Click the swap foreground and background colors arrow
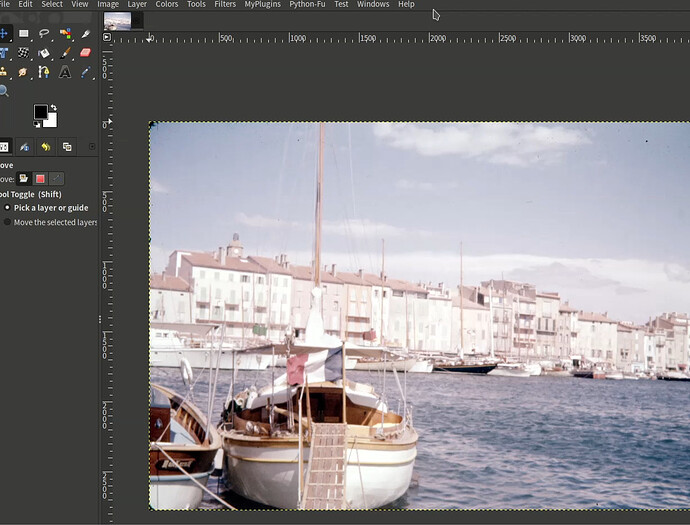 click(53, 108)
